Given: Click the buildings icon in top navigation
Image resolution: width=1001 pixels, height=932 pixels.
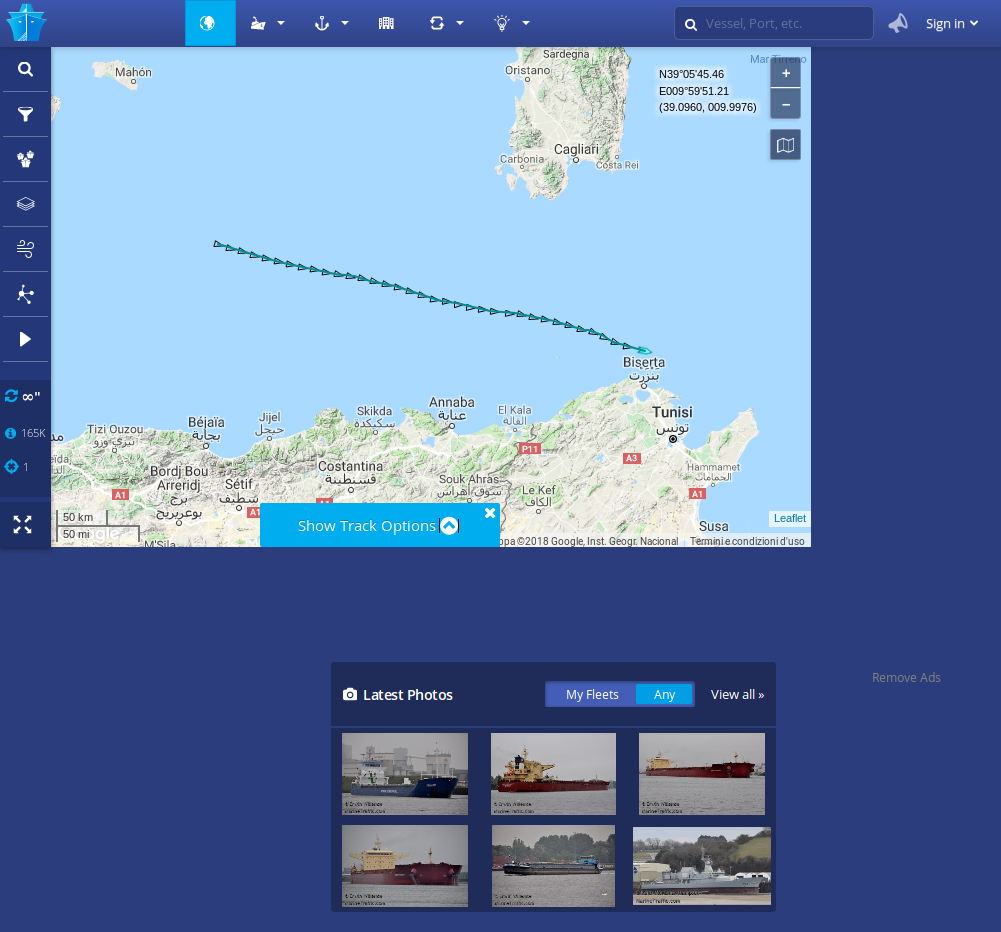Looking at the screenshot, I should click(386, 23).
